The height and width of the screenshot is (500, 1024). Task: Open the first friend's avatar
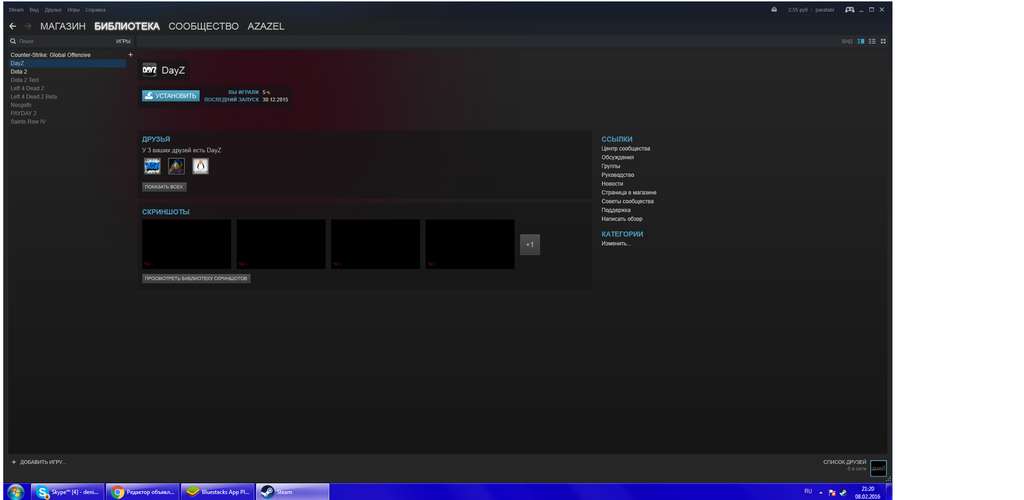[152, 166]
